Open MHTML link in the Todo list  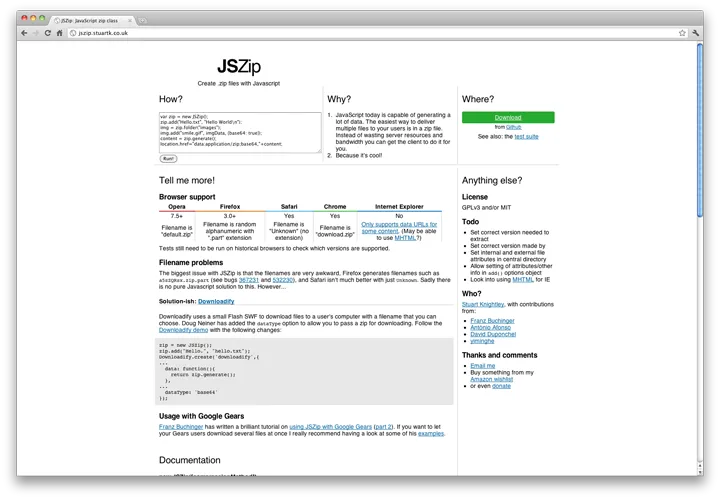523,280
